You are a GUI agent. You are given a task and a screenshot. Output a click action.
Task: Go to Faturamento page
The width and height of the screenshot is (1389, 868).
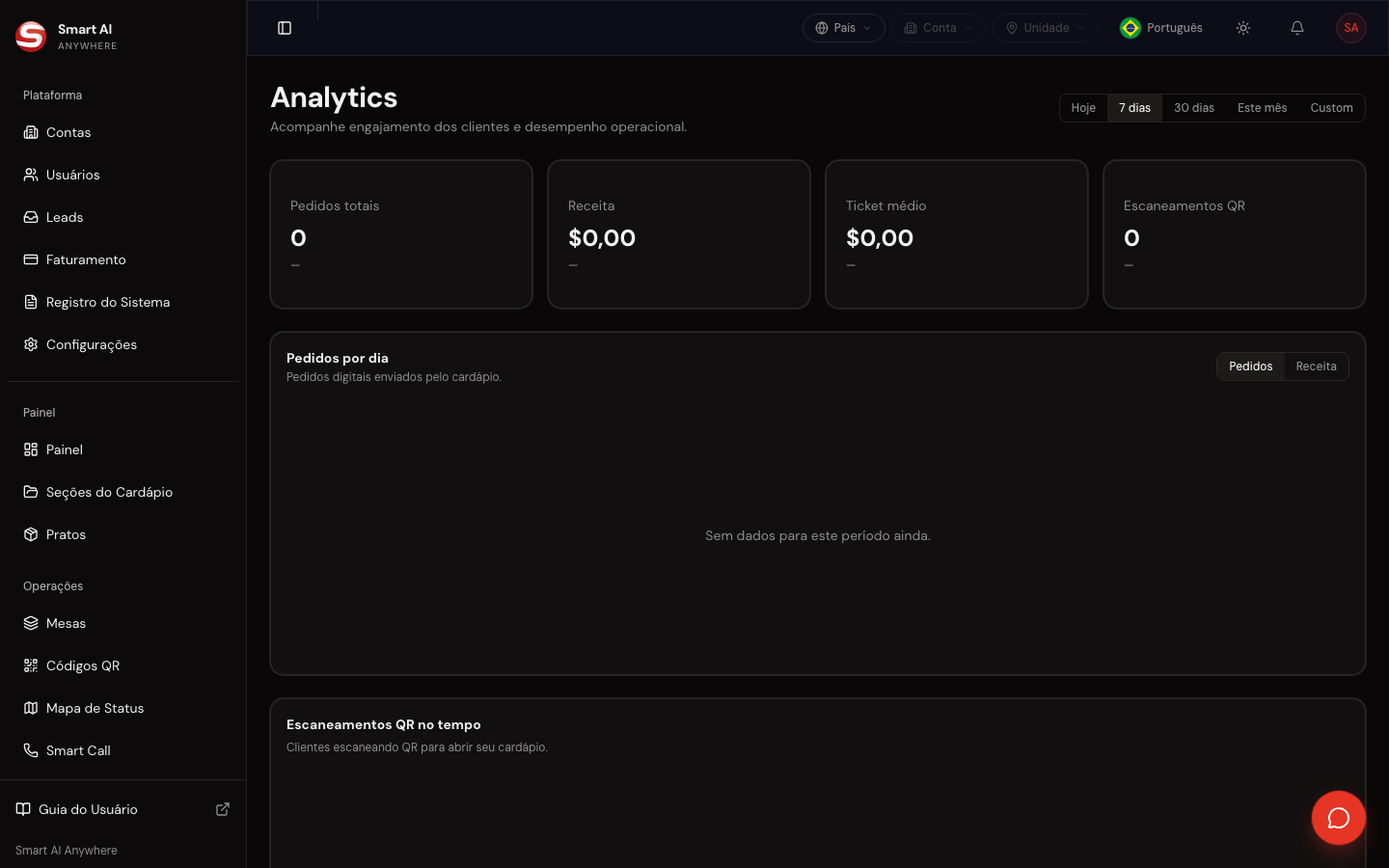pyautogui.click(x=123, y=259)
